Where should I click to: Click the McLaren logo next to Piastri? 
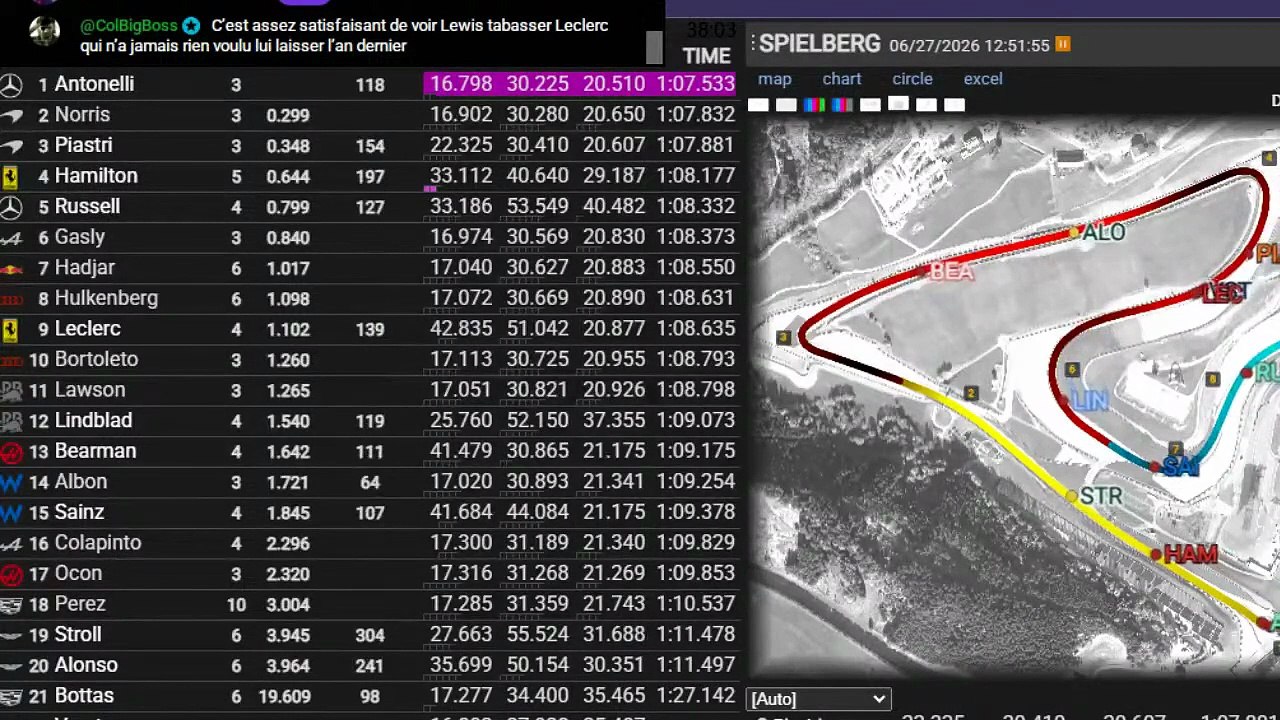coord(11,146)
